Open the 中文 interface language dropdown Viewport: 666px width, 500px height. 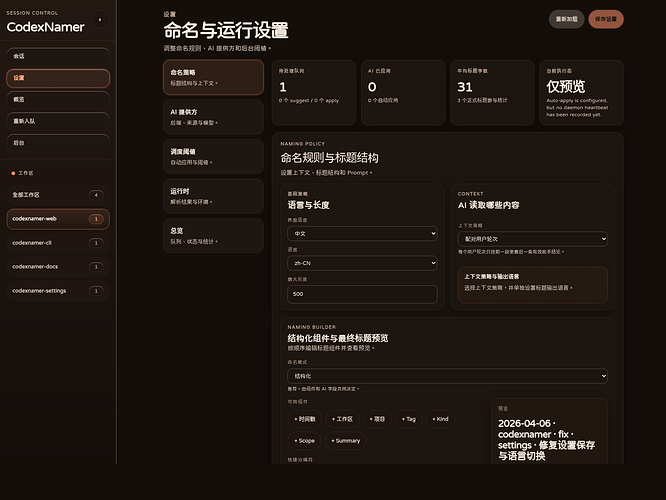(x=362, y=234)
